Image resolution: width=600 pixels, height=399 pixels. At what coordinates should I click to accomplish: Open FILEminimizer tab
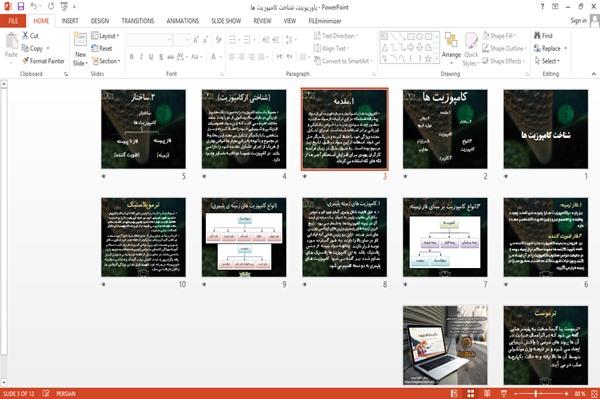[325, 21]
